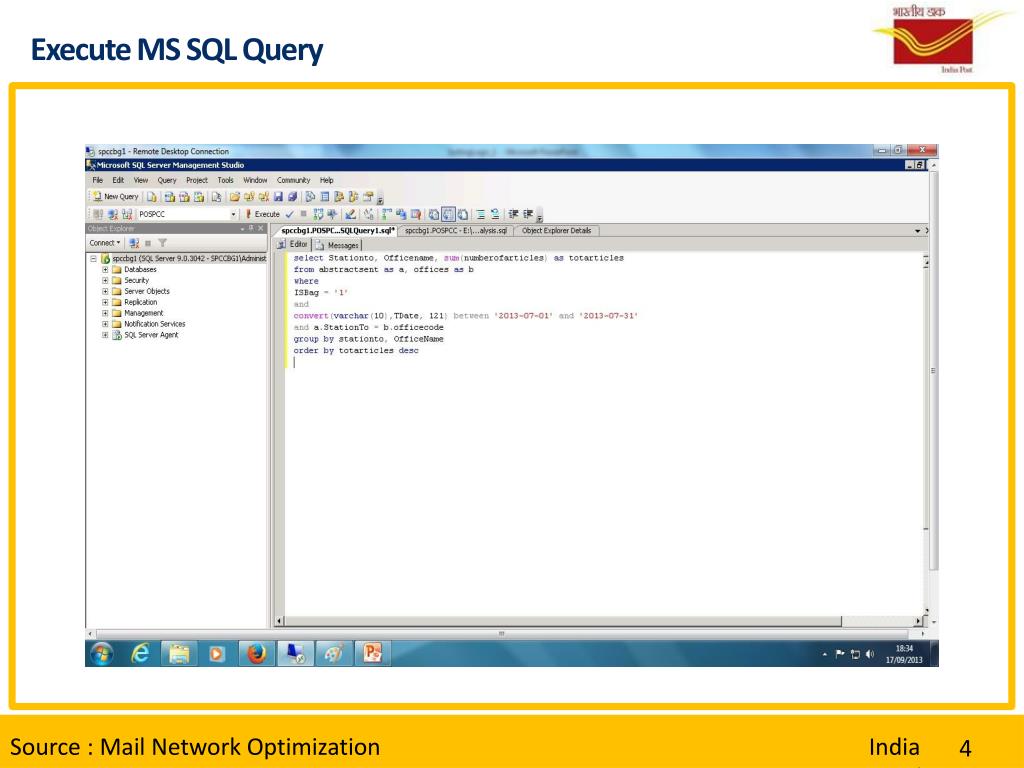This screenshot has width=1024, height=768.
Task: Click the Execute button
Action: 263,214
